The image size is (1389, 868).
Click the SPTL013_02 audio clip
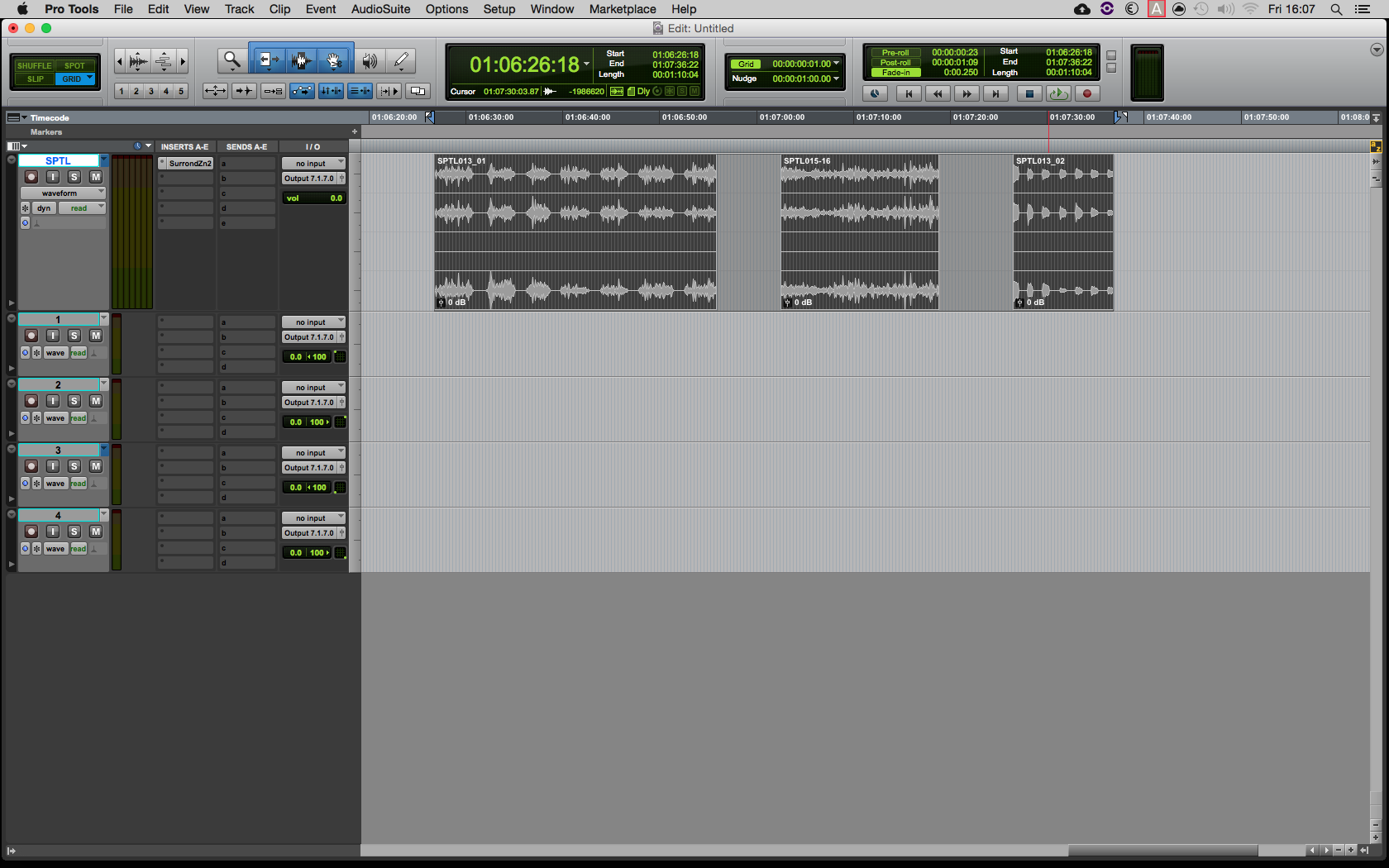pos(1063,232)
